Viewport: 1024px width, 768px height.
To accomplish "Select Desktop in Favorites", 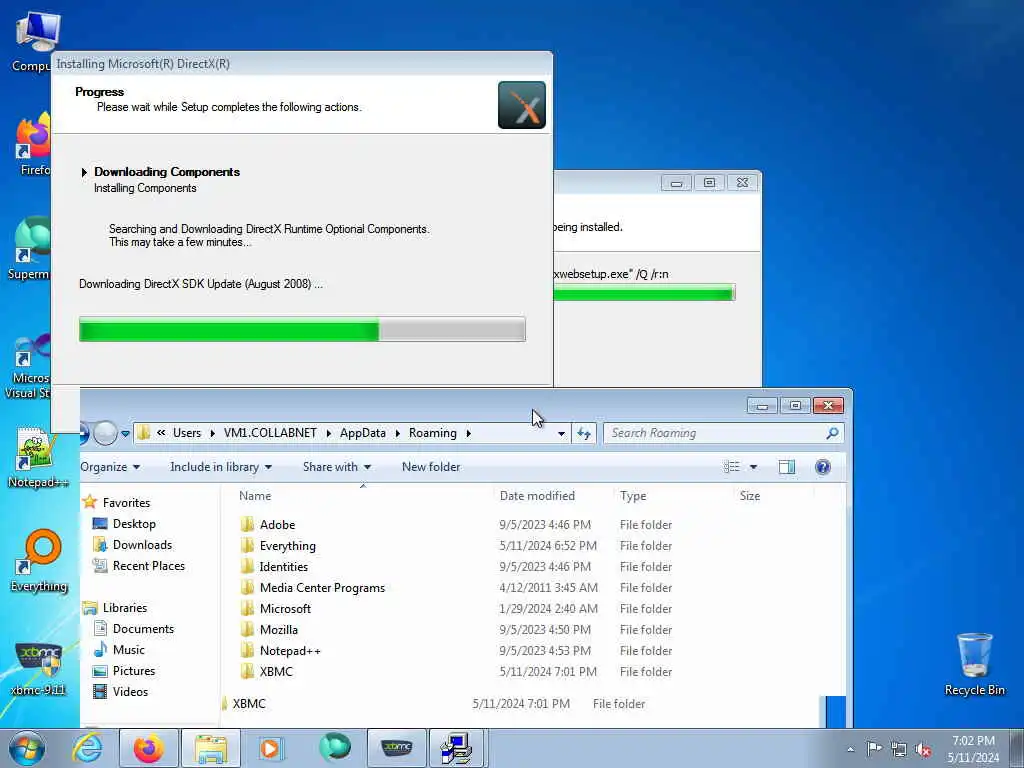I will pyautogui.click(x=124, y=524).
